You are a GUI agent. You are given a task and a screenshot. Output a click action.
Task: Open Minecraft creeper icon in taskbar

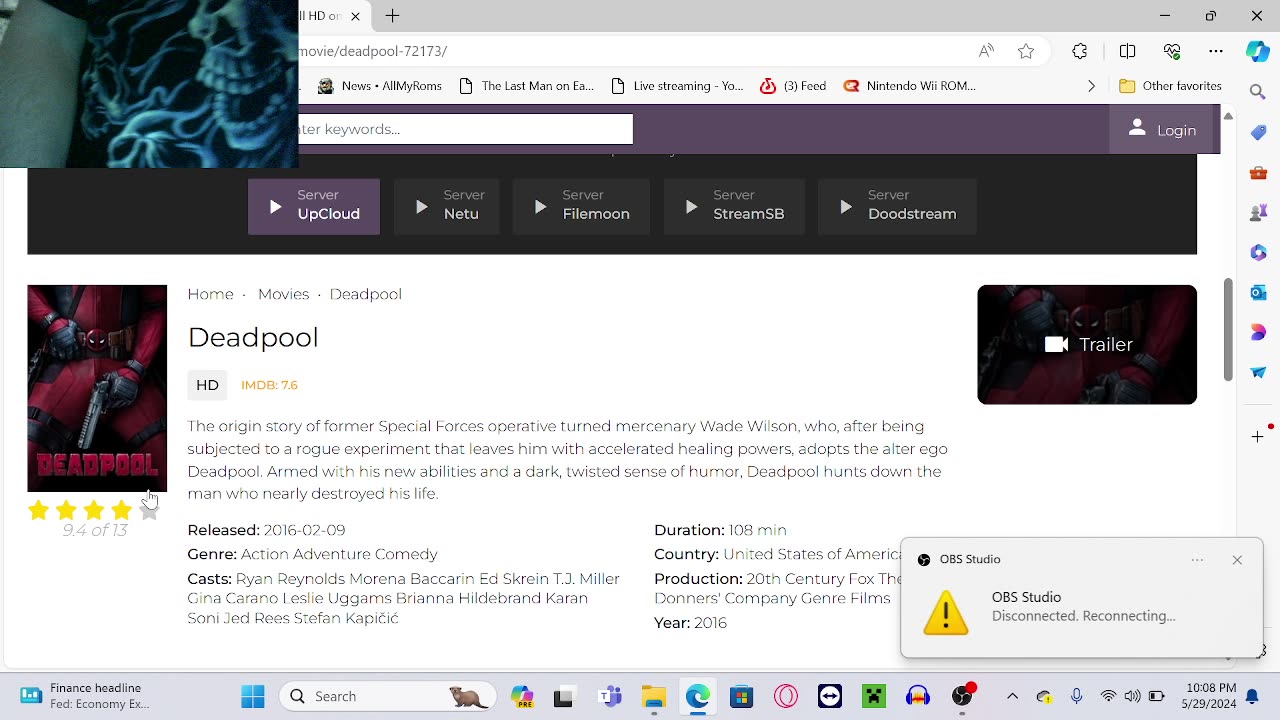point(874,696)
